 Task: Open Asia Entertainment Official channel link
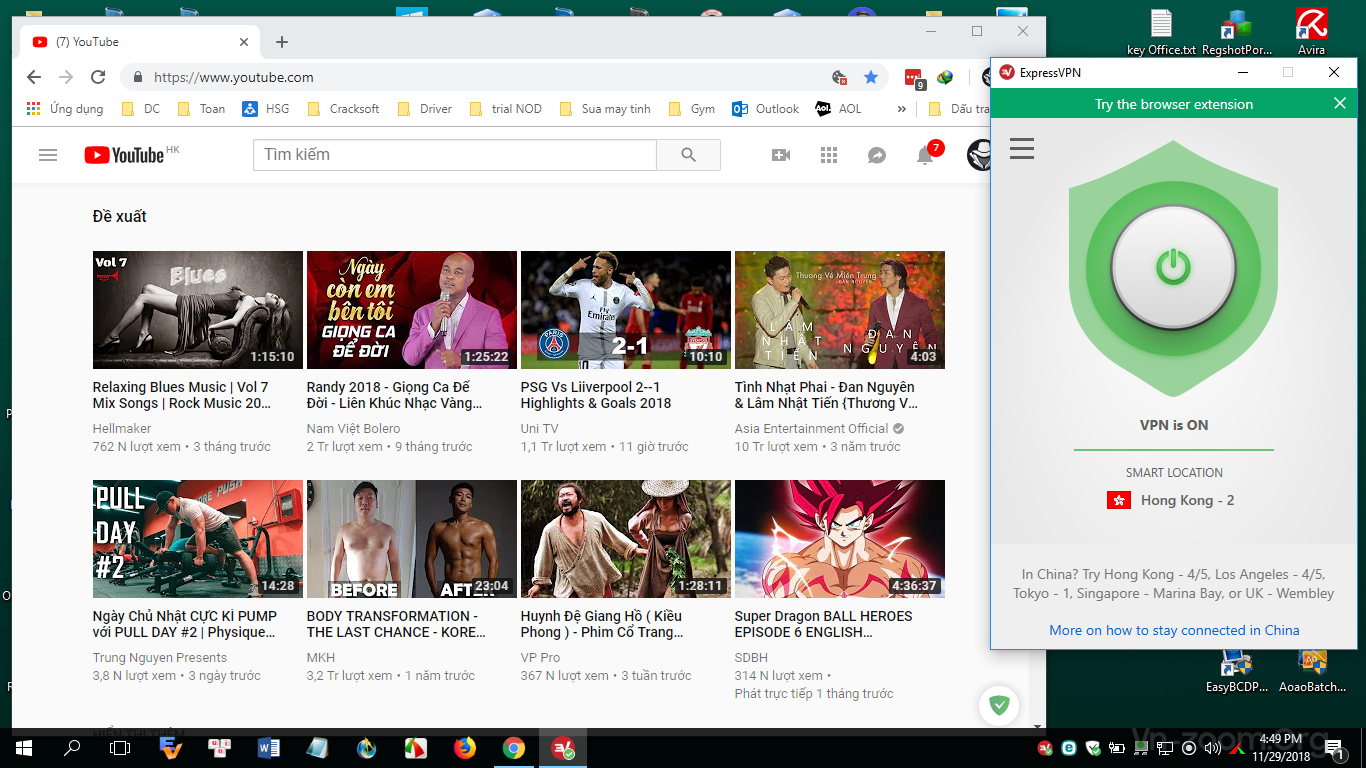click(x=811, y=429)
